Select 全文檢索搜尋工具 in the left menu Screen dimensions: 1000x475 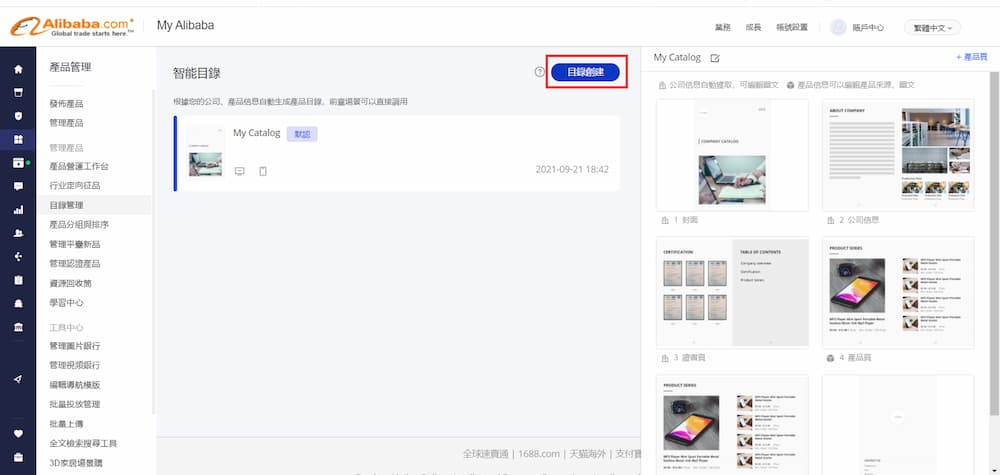(83, 443)
